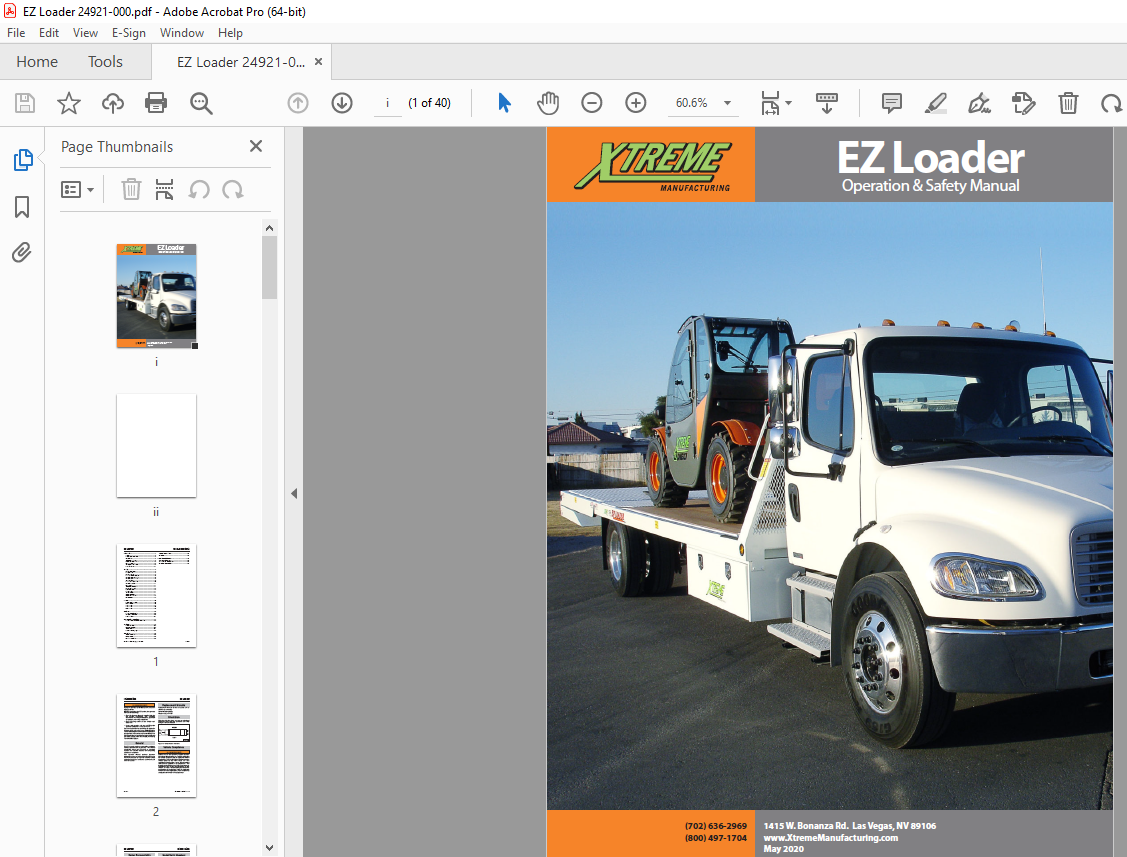The width and height of the screenshot is (1127, 857).
Task: Go to next page arrow
Action: point(342,103)
